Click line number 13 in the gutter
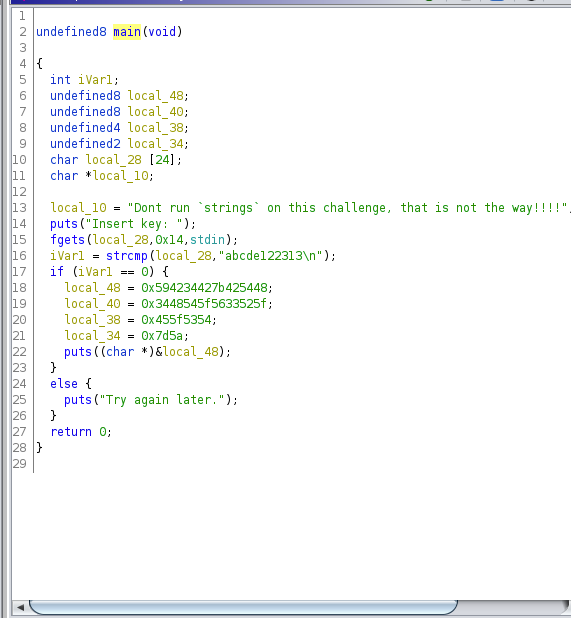This screenshot has width=571, height=618. click(x=19, y=208)
